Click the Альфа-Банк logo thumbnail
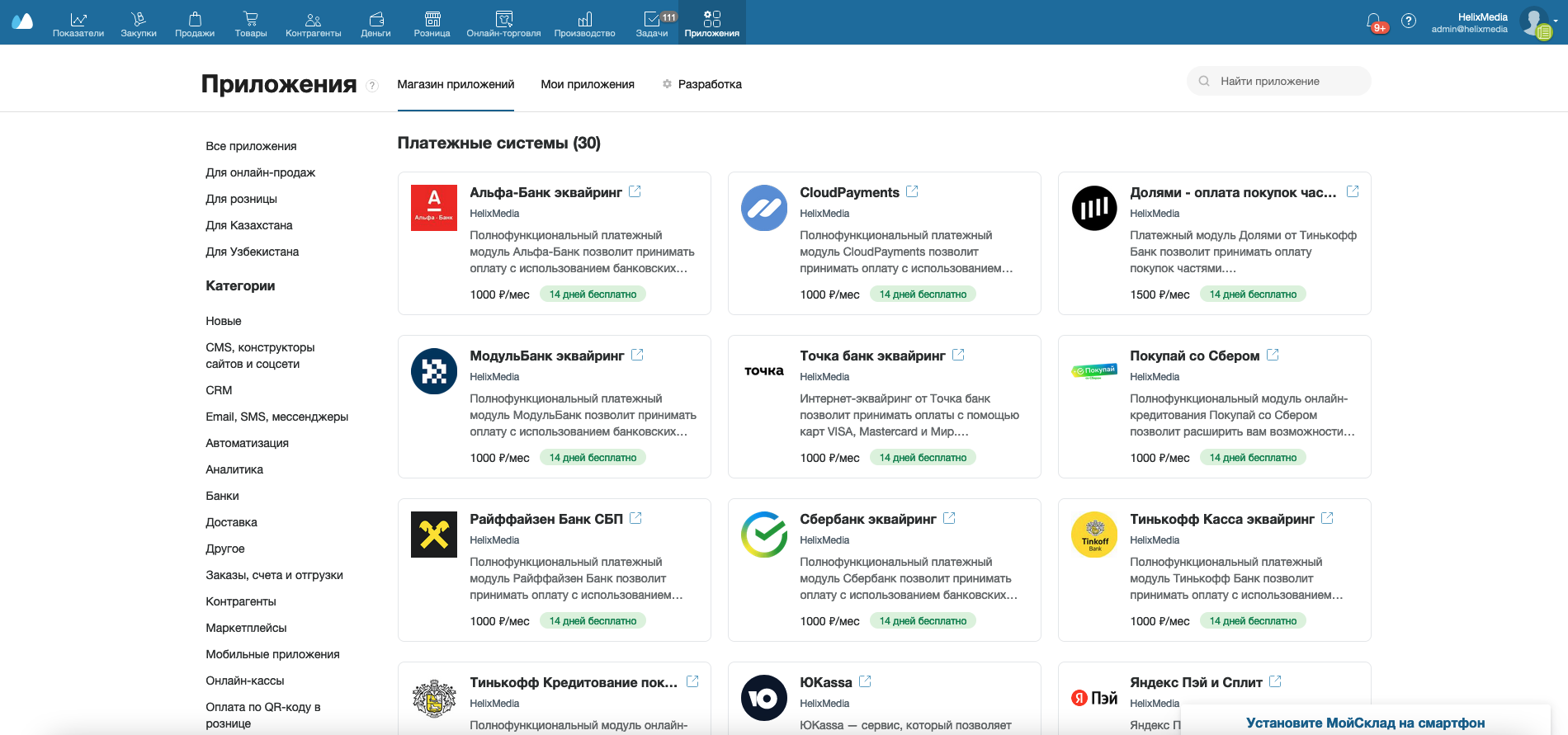1568x735 pixels. (x=434, y=208)
